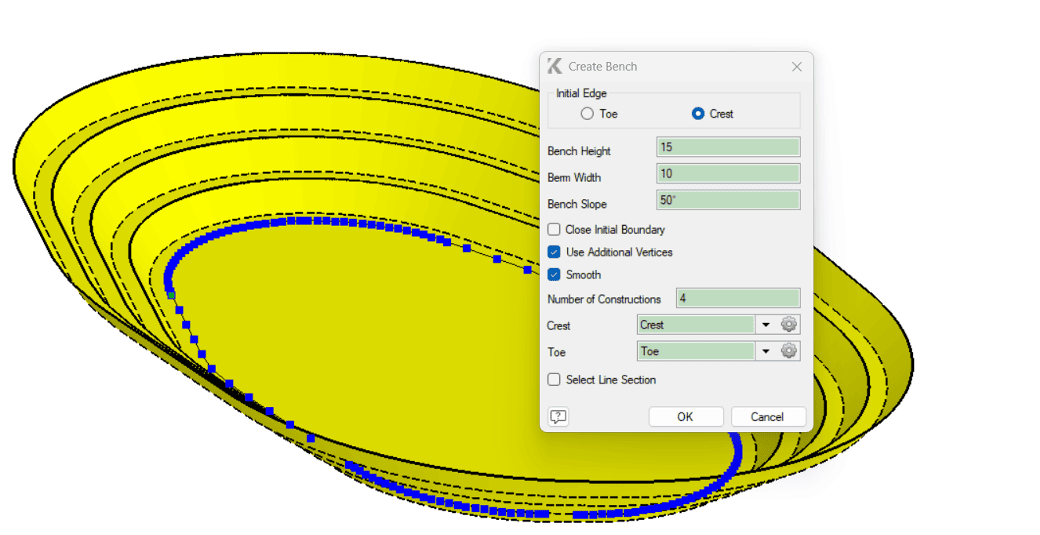The width and height of the screenshot is (1040, 535).
Task: Enable Close Initial Boundary checkbox
Action: 554,230
